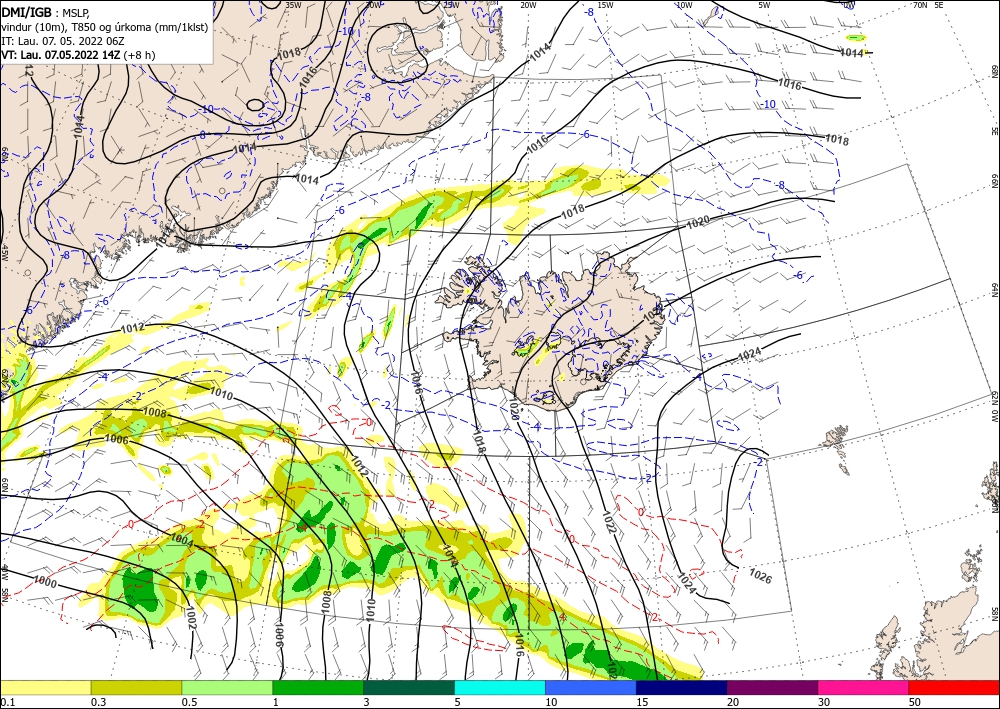Viewport: 1000px width, 709px height.
Task: Click the legend value 10 under the scale
Action: coord(551,702)
